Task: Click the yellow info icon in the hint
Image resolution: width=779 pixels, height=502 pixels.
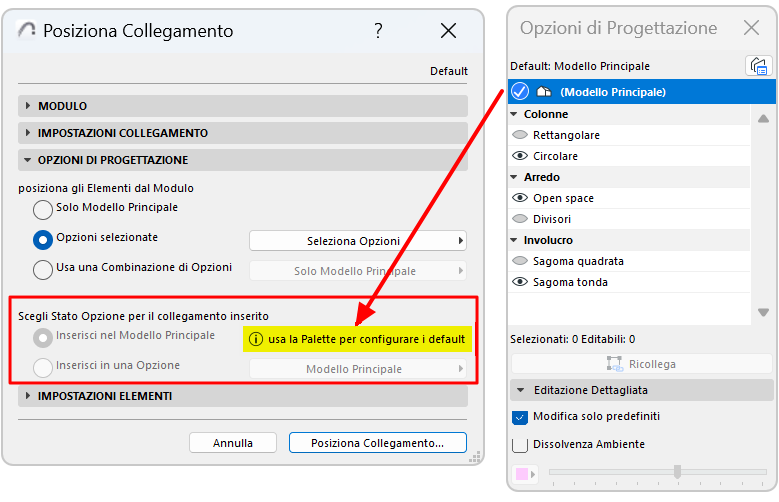Action: click(x=256, y=339)
